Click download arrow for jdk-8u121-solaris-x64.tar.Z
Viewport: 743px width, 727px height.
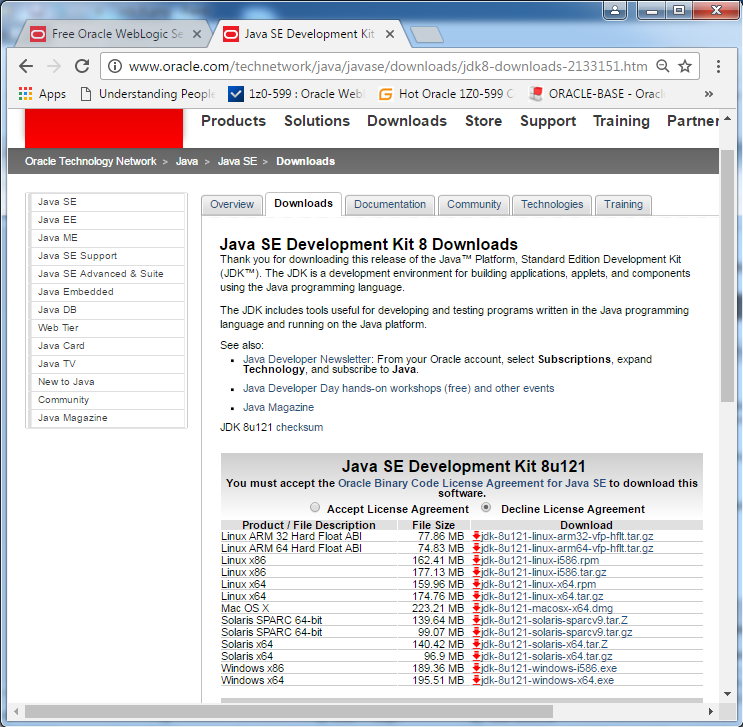[x=476, y=644]
